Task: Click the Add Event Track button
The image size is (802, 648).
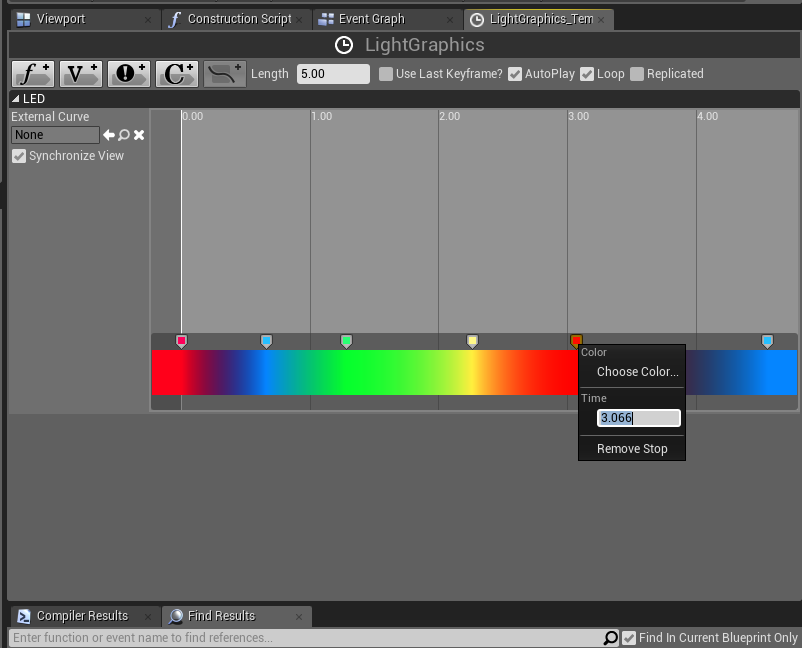Action: pos(129,74)
